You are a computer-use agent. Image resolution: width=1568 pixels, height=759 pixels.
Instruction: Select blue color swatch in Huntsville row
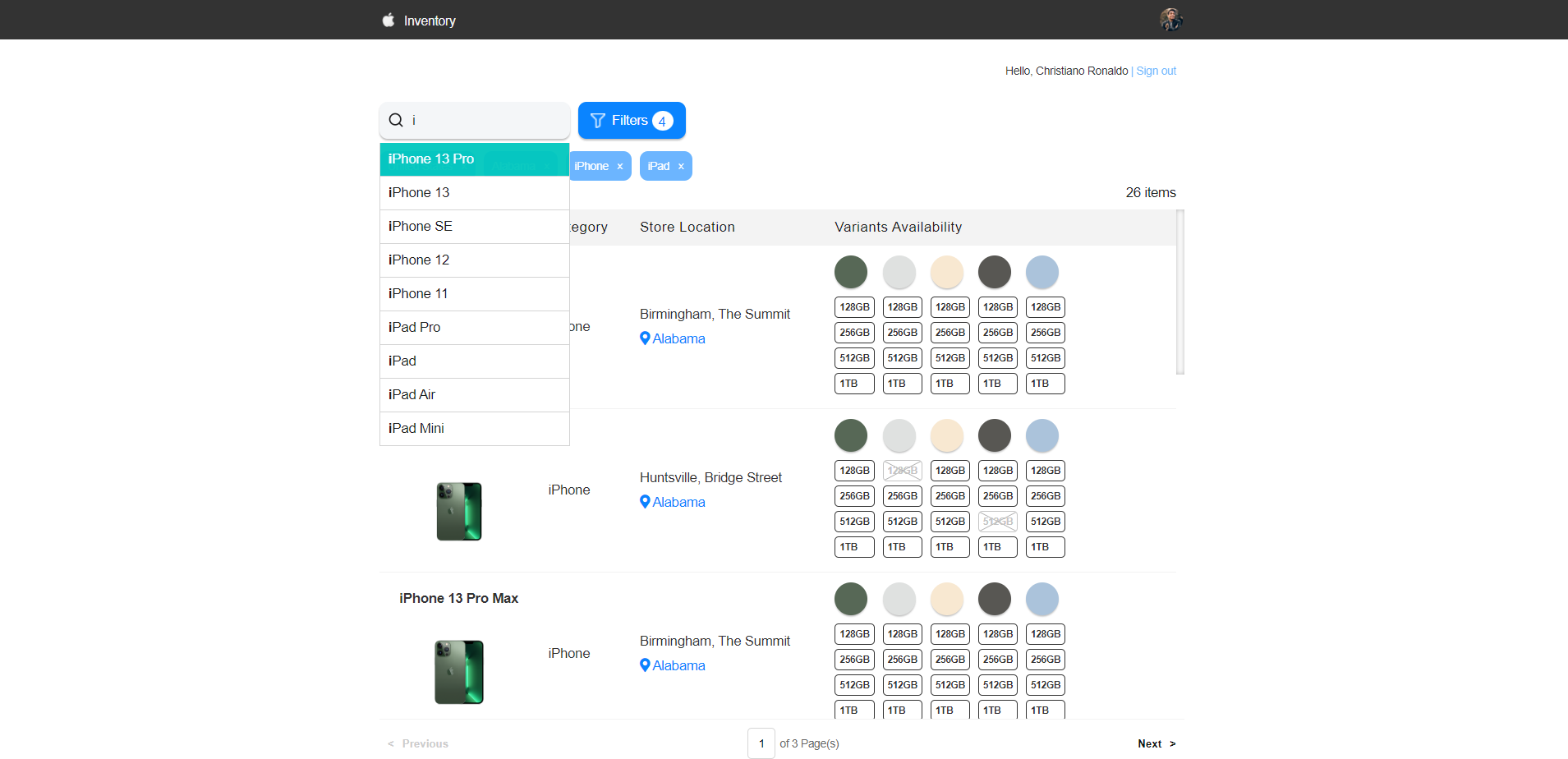pyautogui.click(x=1042, y=435)
